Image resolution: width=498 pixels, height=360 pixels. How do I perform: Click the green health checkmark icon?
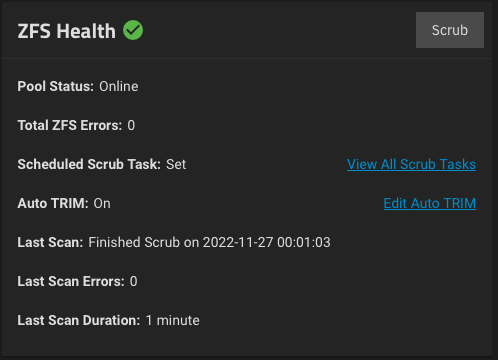click(x=133, y=30)
